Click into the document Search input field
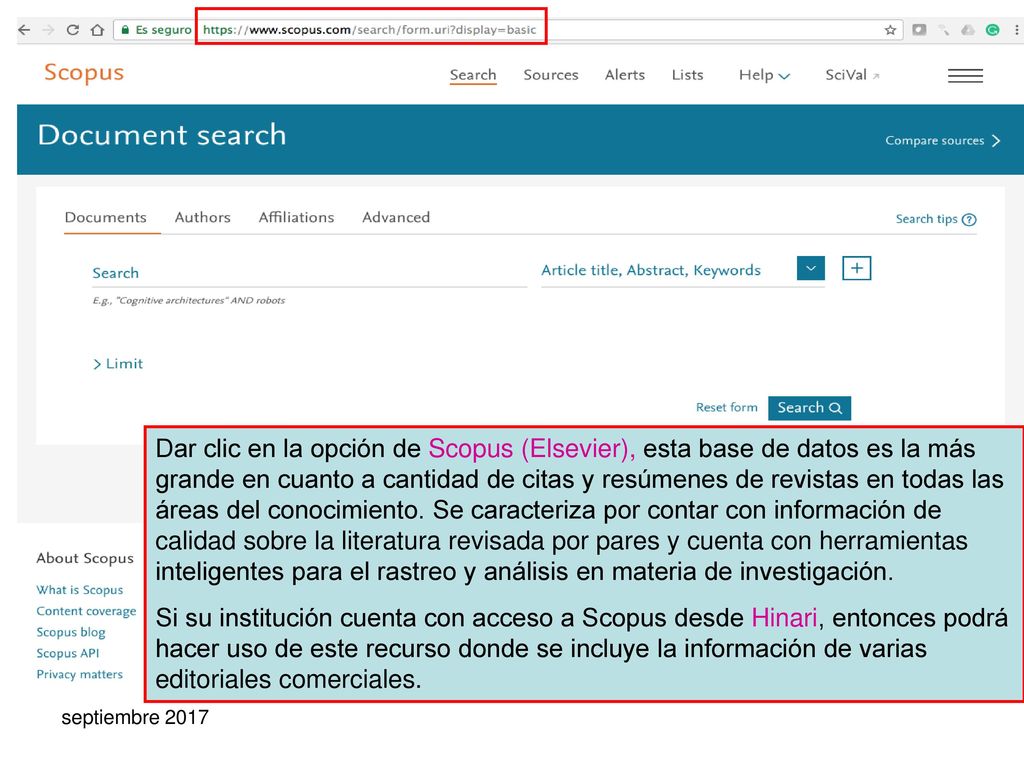The width and height of the screenshot is (1024, 768). [310, 274]
